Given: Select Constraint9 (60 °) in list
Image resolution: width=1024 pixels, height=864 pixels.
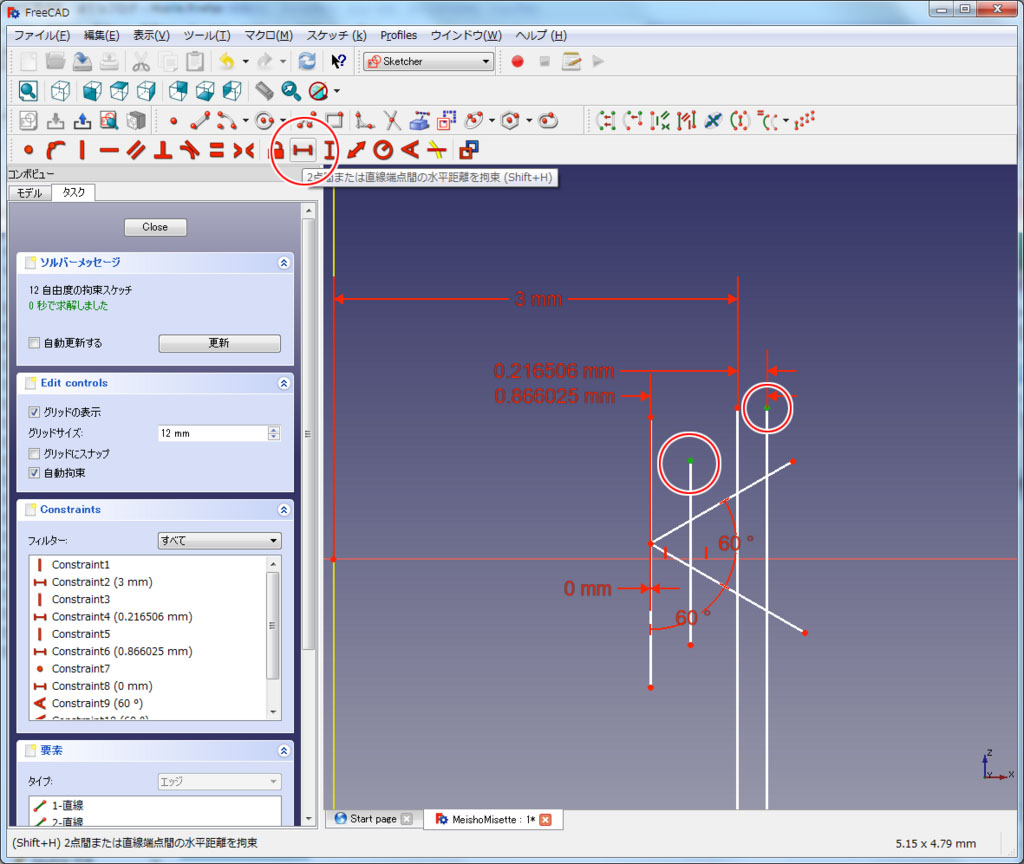Looking at the screenshot, I should (149, 703).
